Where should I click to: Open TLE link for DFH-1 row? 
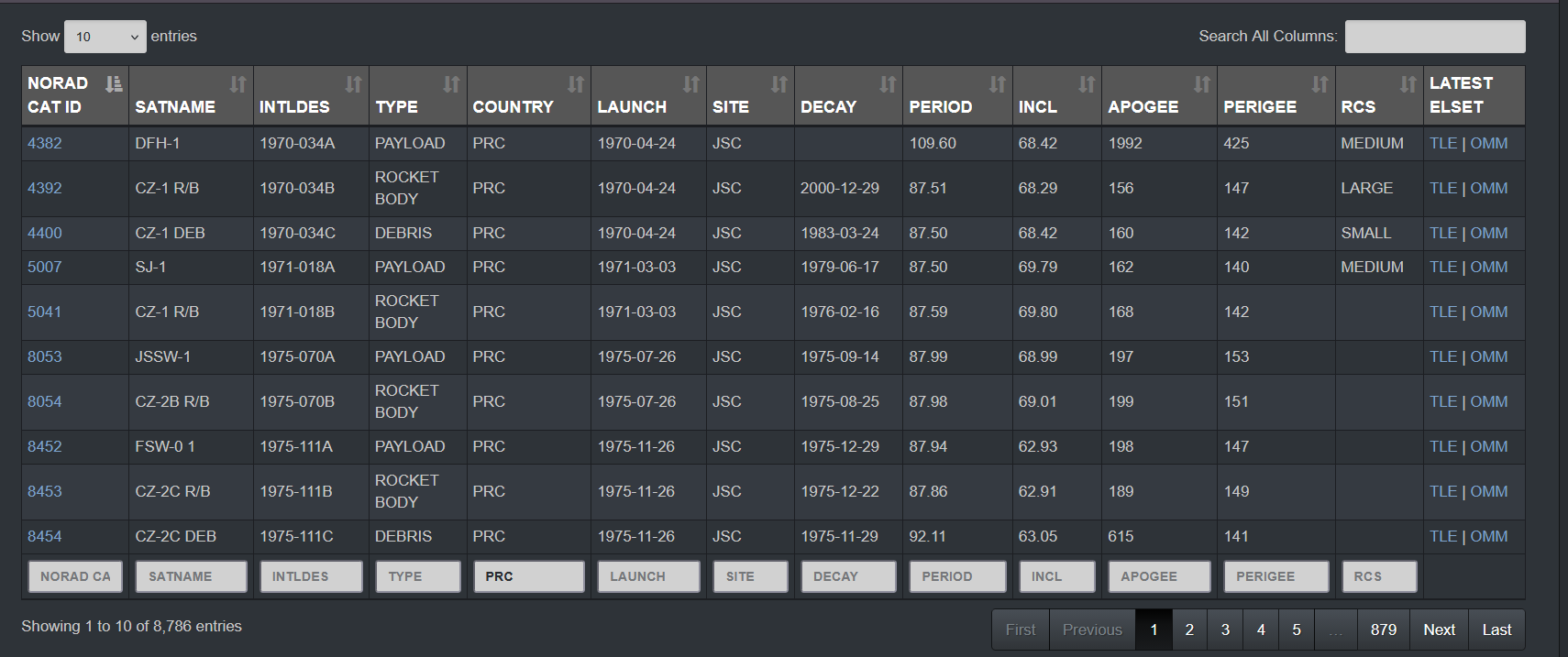[1443, 143]
